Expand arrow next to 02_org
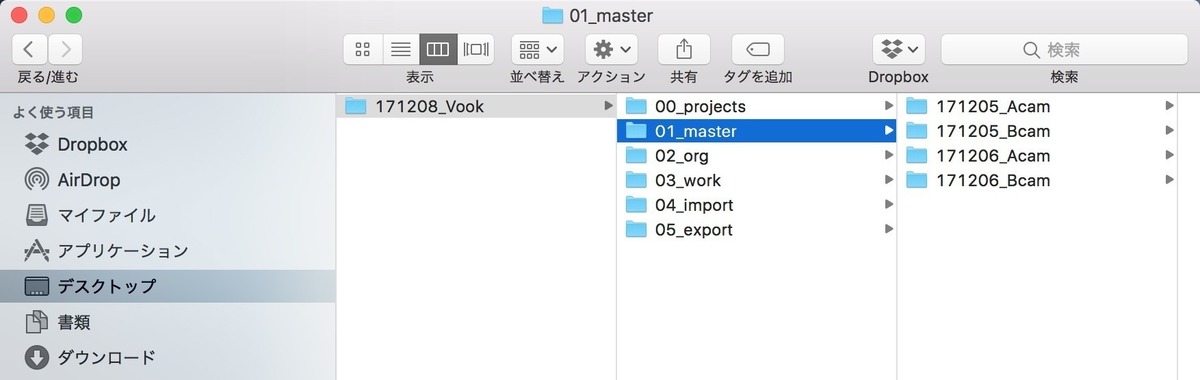The height and width of the screenshot is (380, 1200). 889,155
